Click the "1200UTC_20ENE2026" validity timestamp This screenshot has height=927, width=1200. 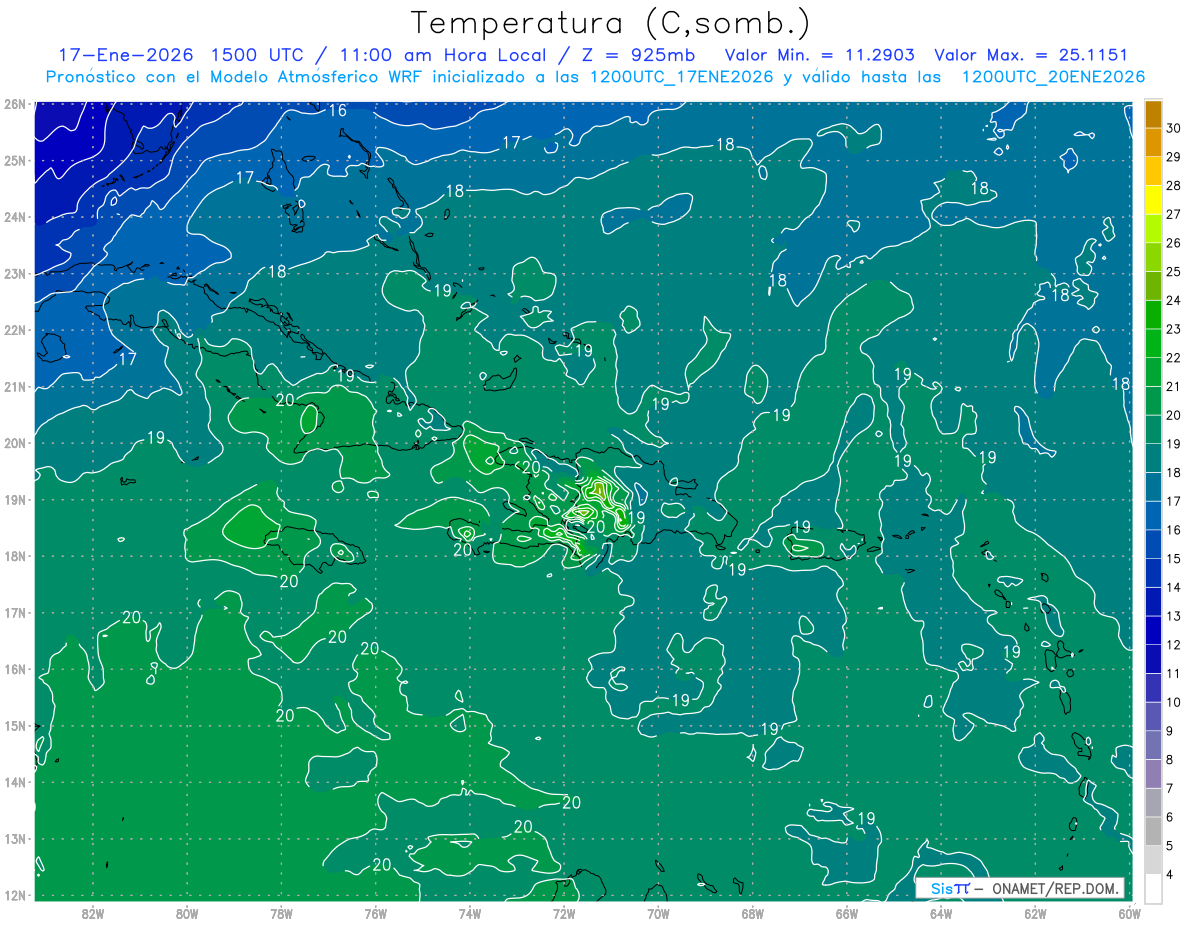point(1053,77)
